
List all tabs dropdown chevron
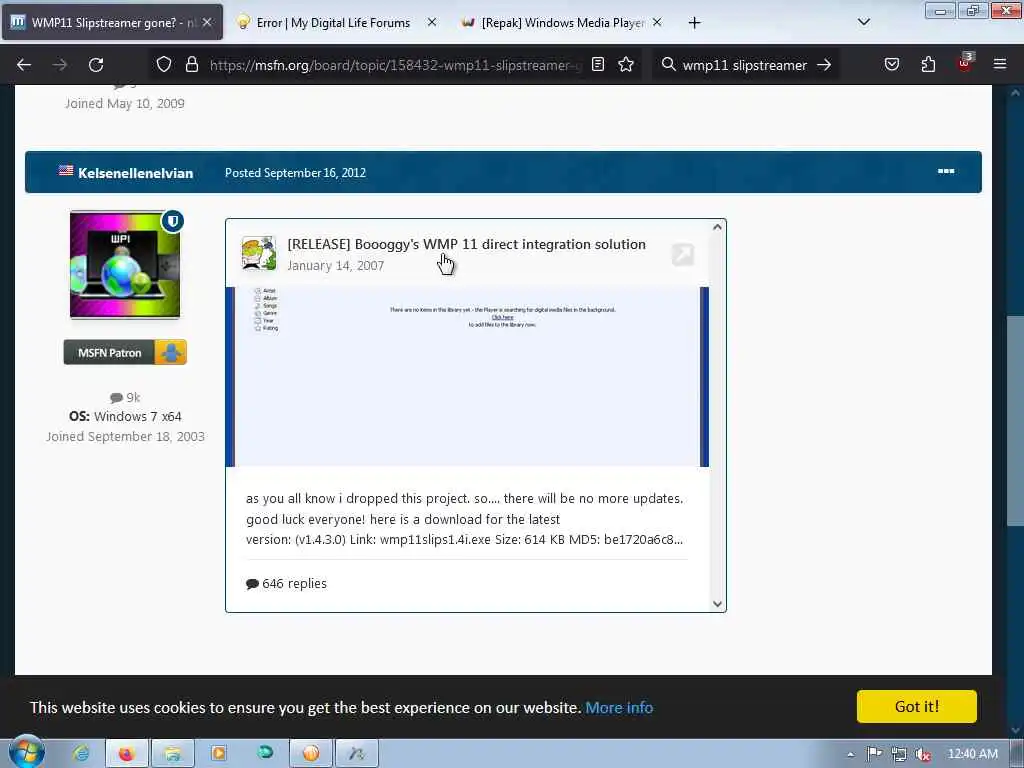(863, 22)
